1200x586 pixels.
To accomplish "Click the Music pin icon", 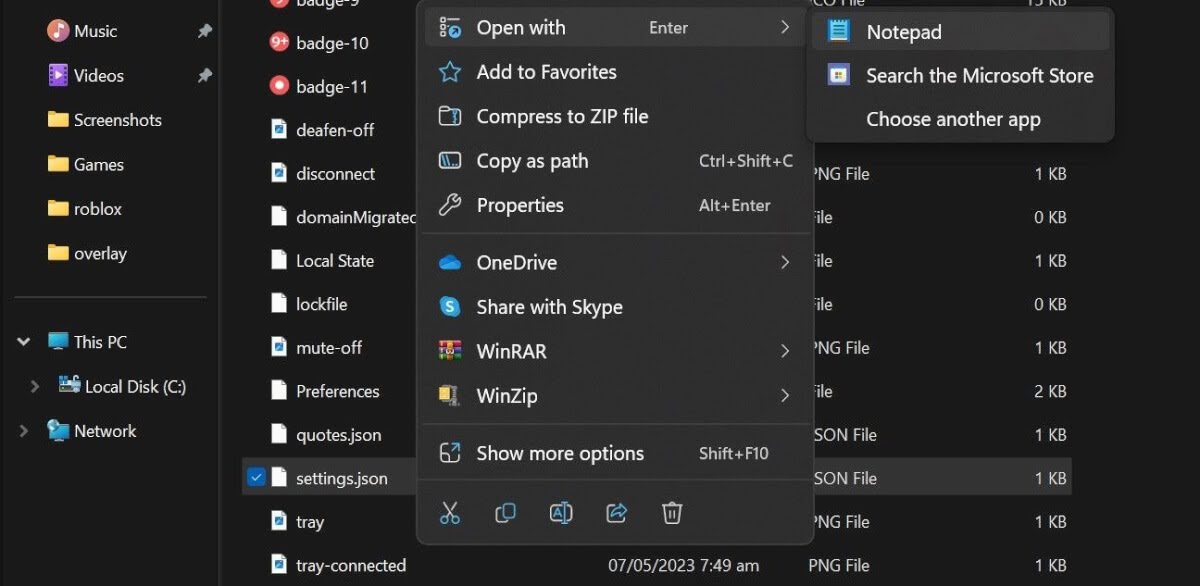I will [x=205, y=31].
